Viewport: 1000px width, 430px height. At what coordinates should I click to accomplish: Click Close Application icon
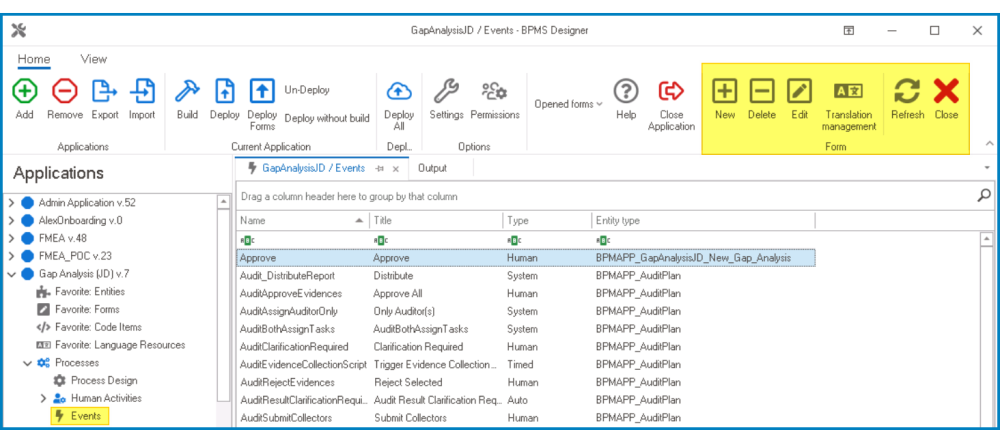[671, 91]
